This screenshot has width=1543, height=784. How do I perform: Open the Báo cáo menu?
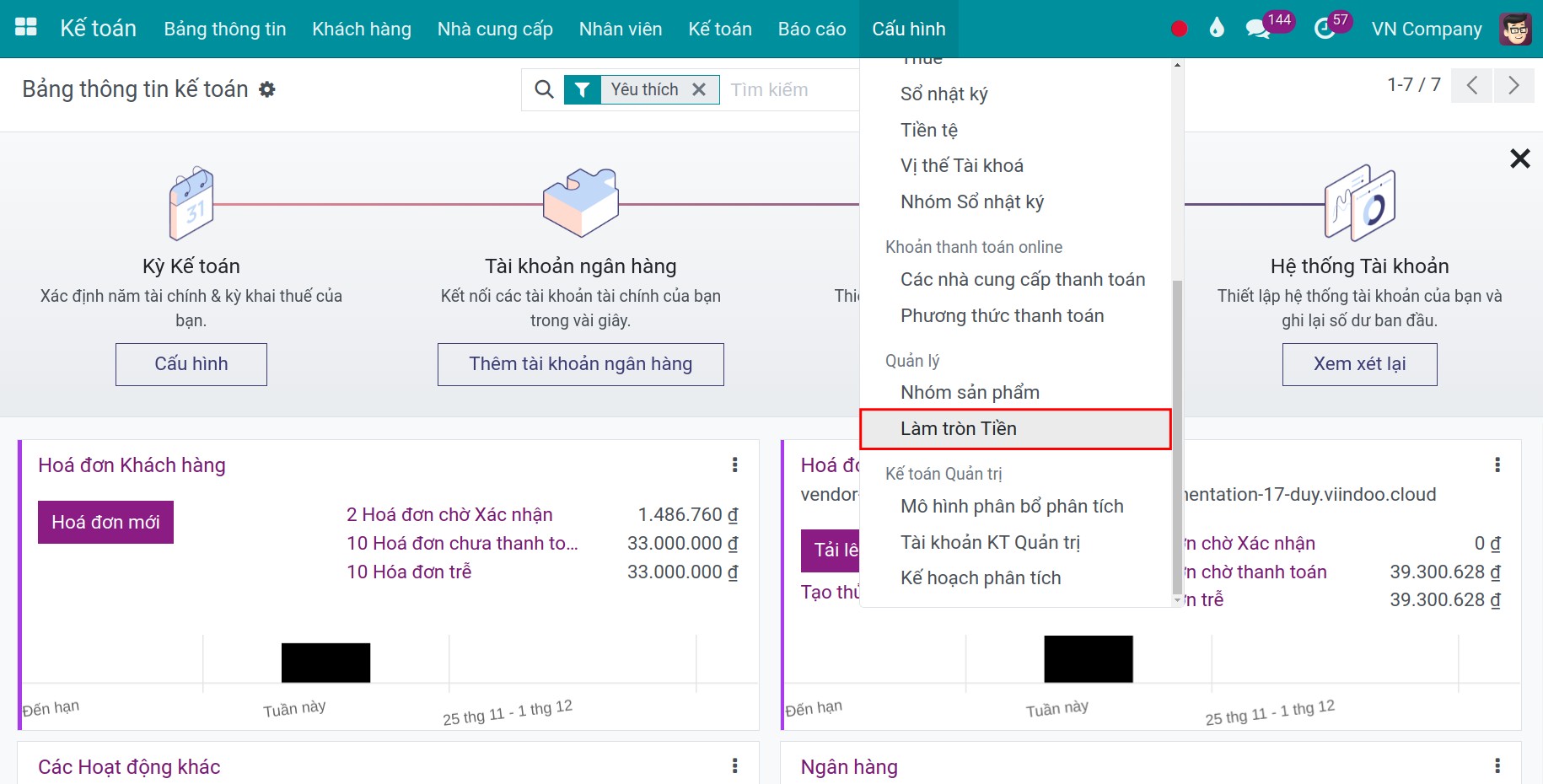[812, 29]
